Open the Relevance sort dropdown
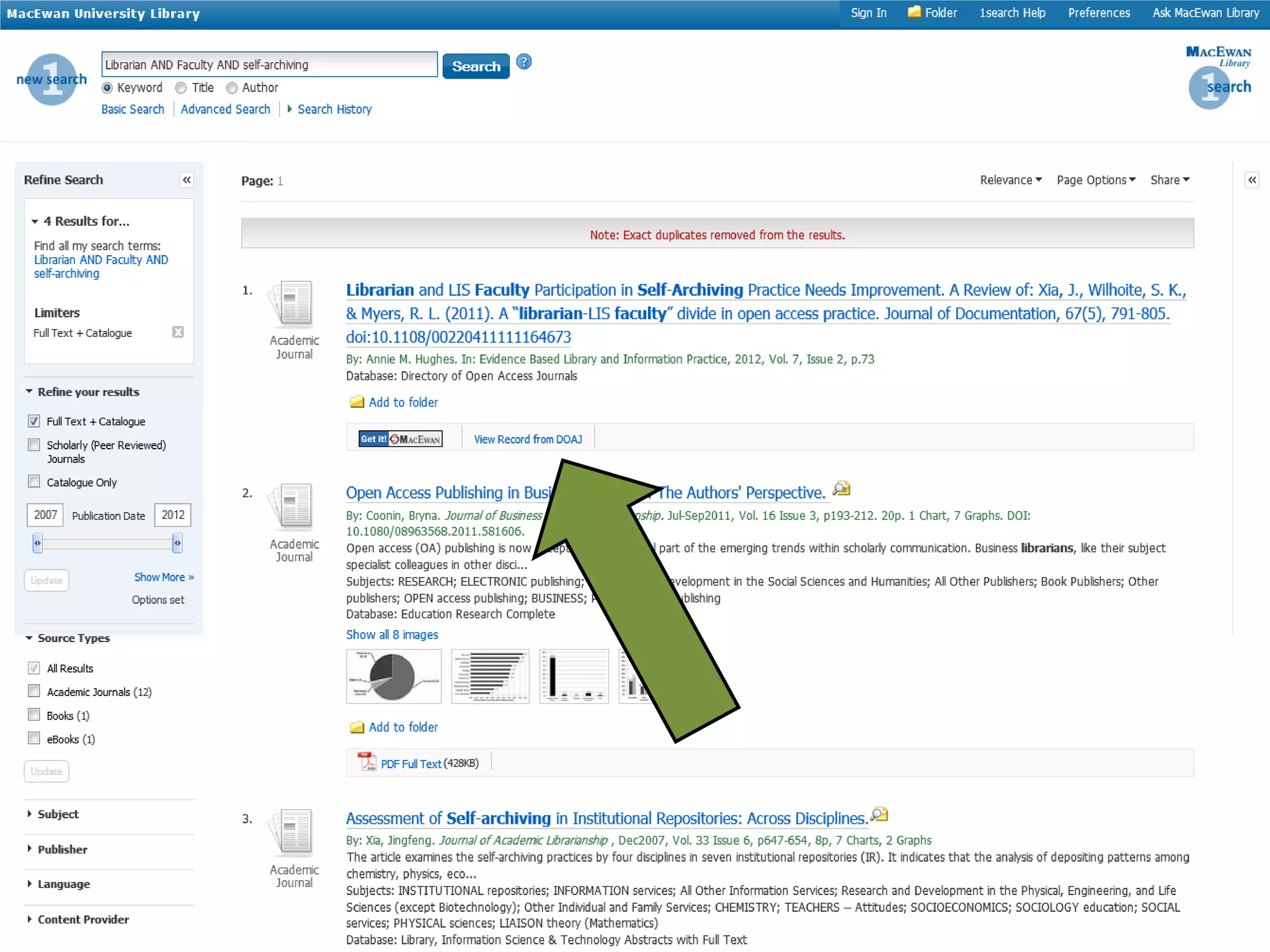Viewport: 1270px width, 952px height. 1010,180
